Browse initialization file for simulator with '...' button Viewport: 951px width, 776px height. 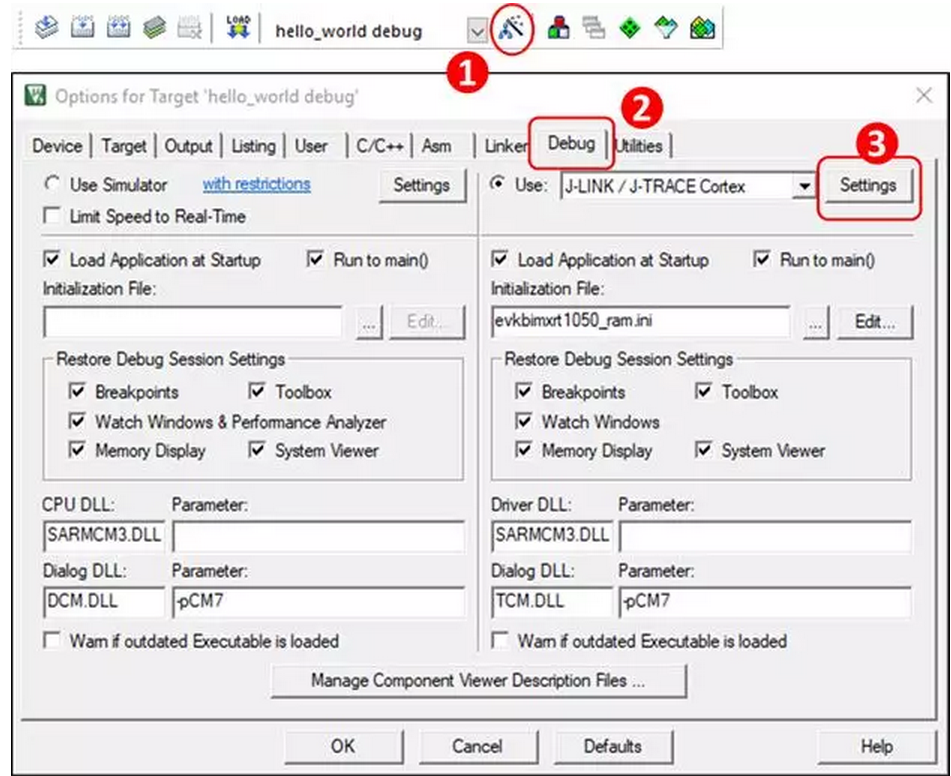click(x=369, y=322)
